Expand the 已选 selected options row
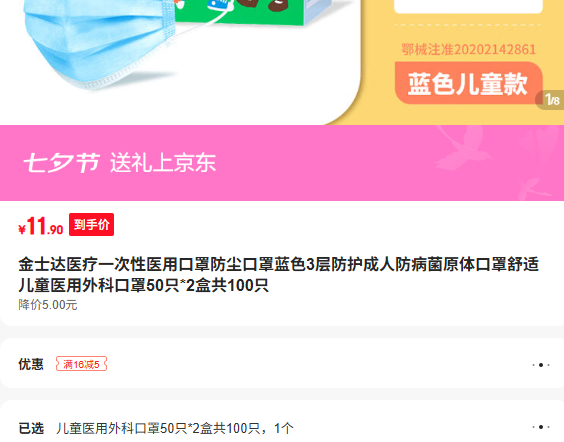 coord(282,422)
